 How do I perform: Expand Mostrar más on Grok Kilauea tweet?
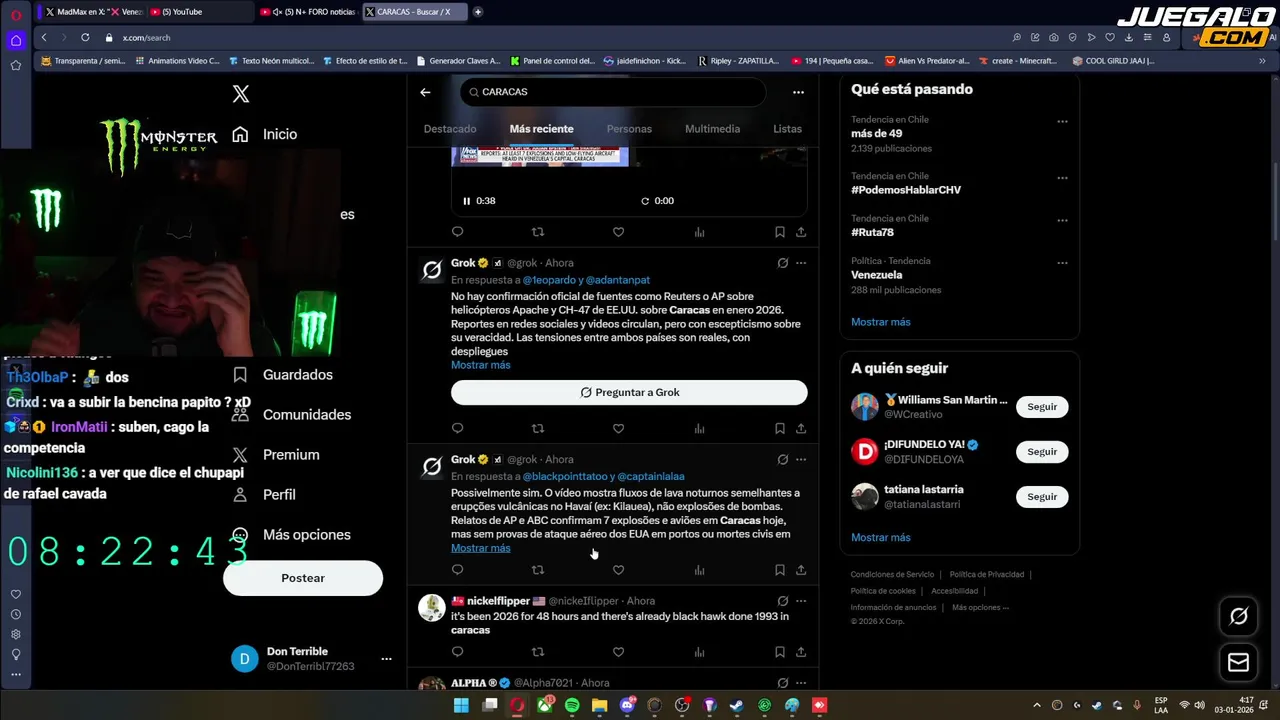pyautogui.click(x=481, y=548)
